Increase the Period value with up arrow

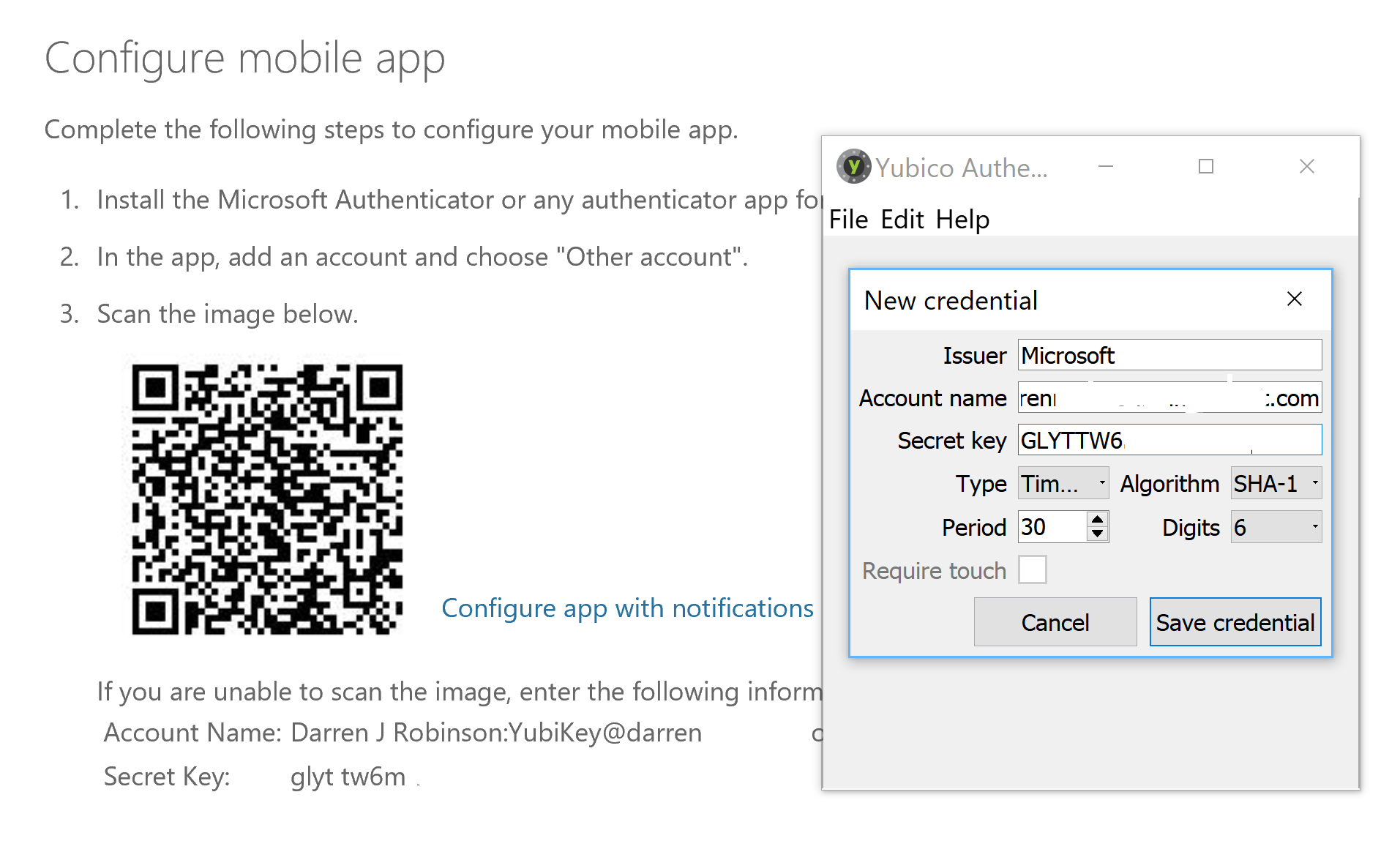tap(1097, 520)
